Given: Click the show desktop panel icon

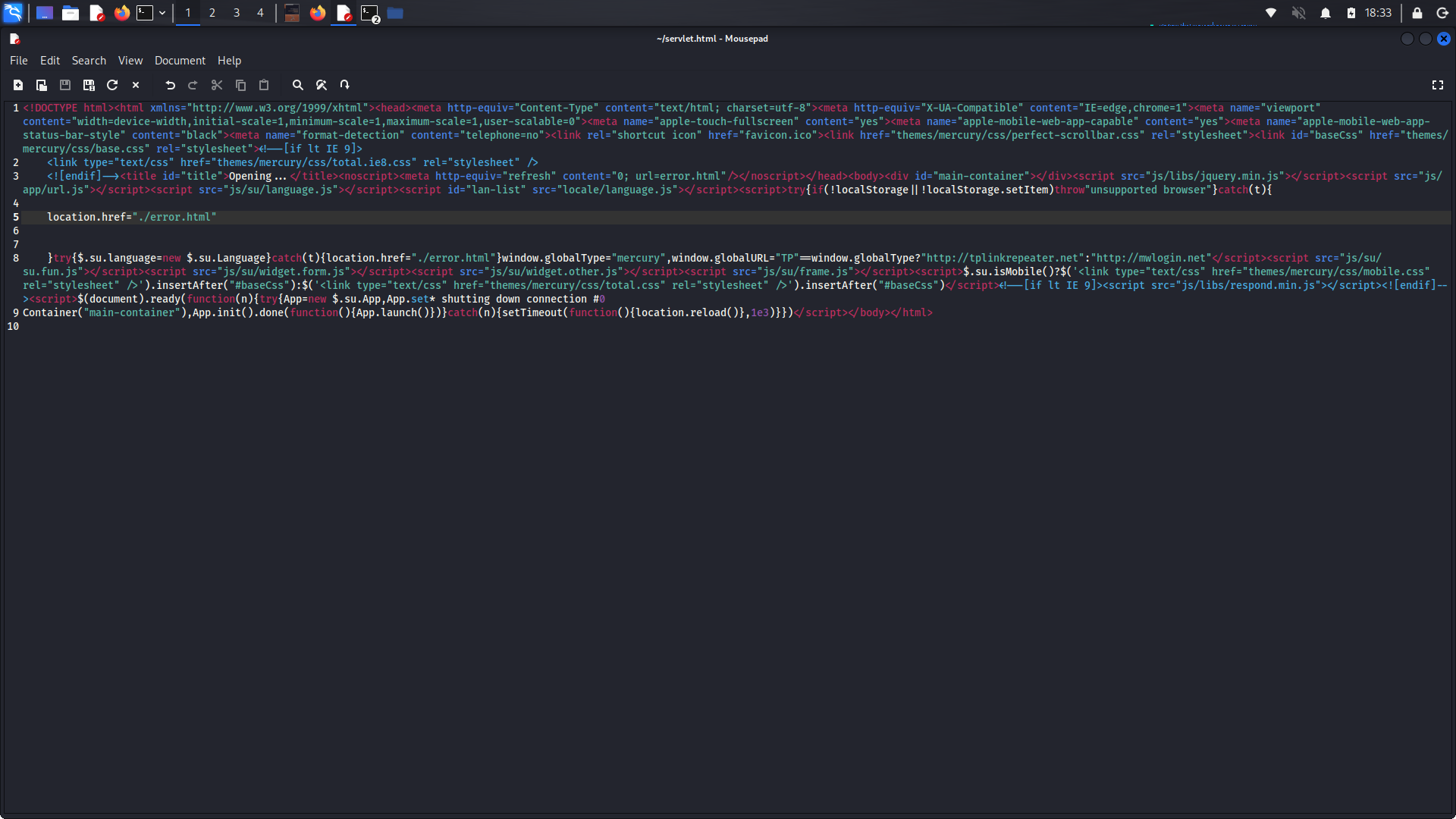Looking at the screenshot, I should (45, 13).
